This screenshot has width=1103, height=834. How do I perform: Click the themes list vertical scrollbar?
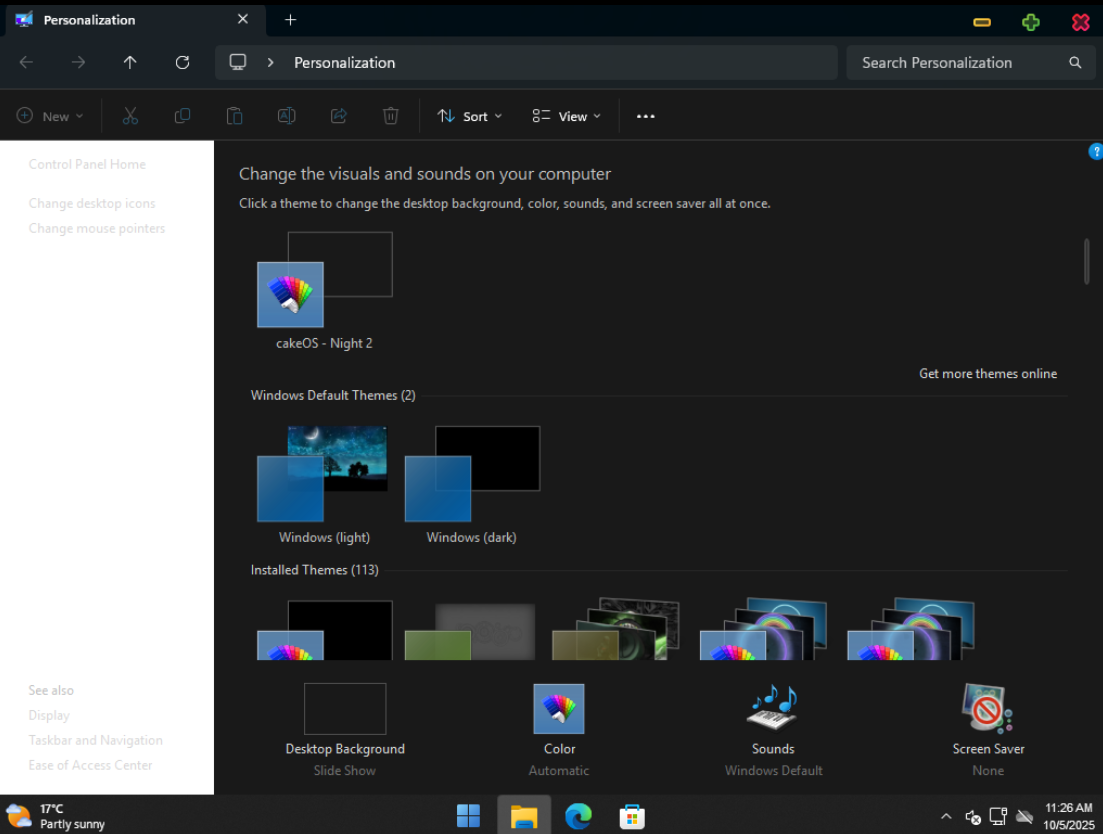(x=1086, y=261)
